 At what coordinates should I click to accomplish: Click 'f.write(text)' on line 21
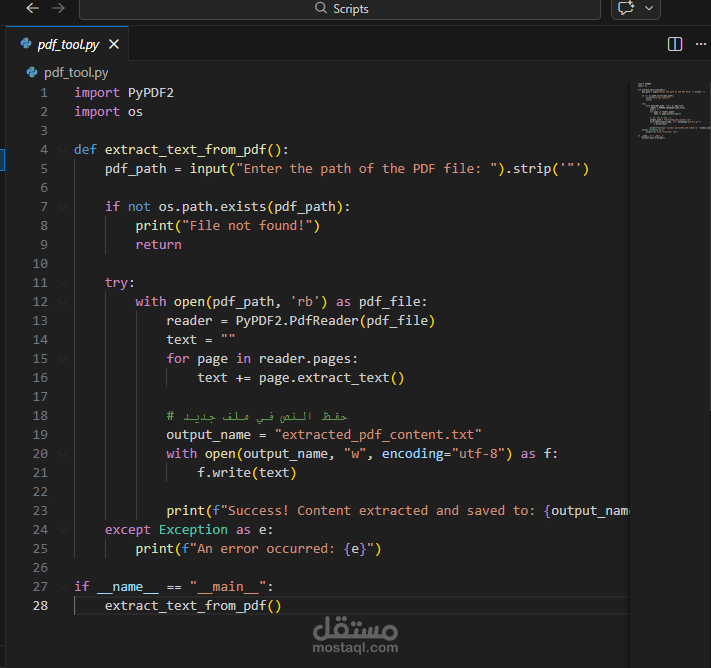(247, 473)
